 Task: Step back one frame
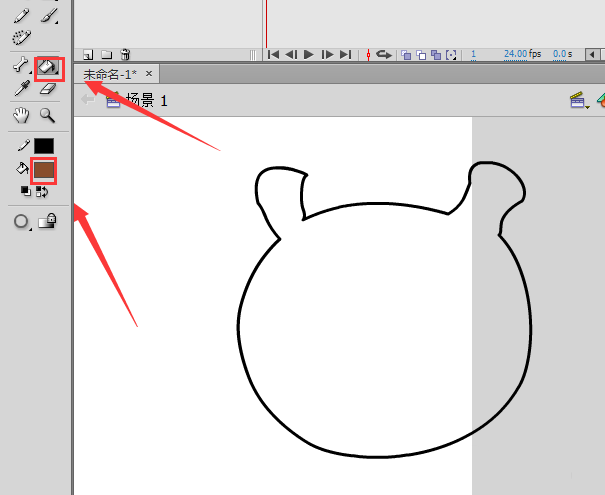point(291,54)
